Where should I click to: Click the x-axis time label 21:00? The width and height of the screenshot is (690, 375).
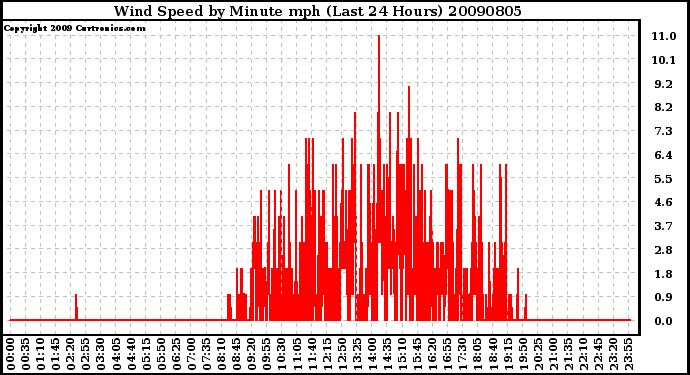(x=552, y=354)
